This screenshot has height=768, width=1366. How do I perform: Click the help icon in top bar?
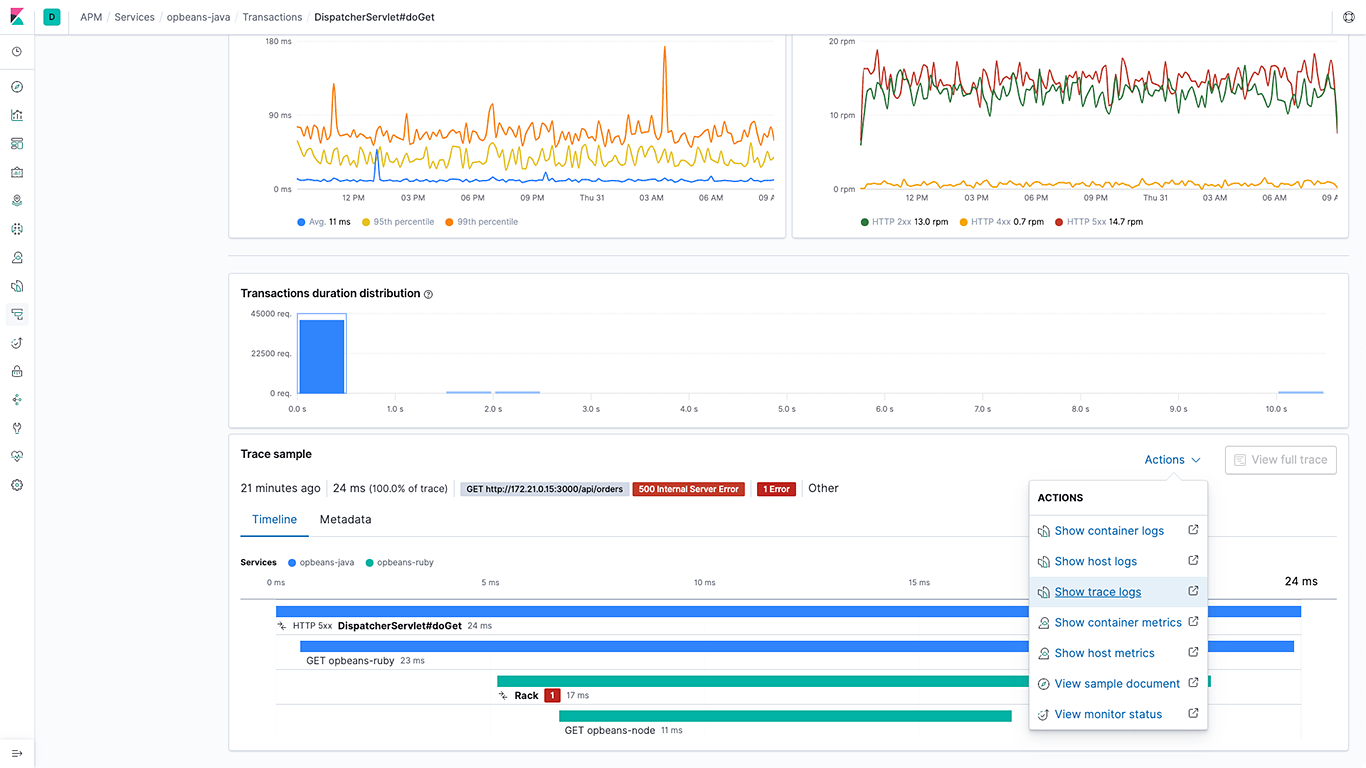1348,17
